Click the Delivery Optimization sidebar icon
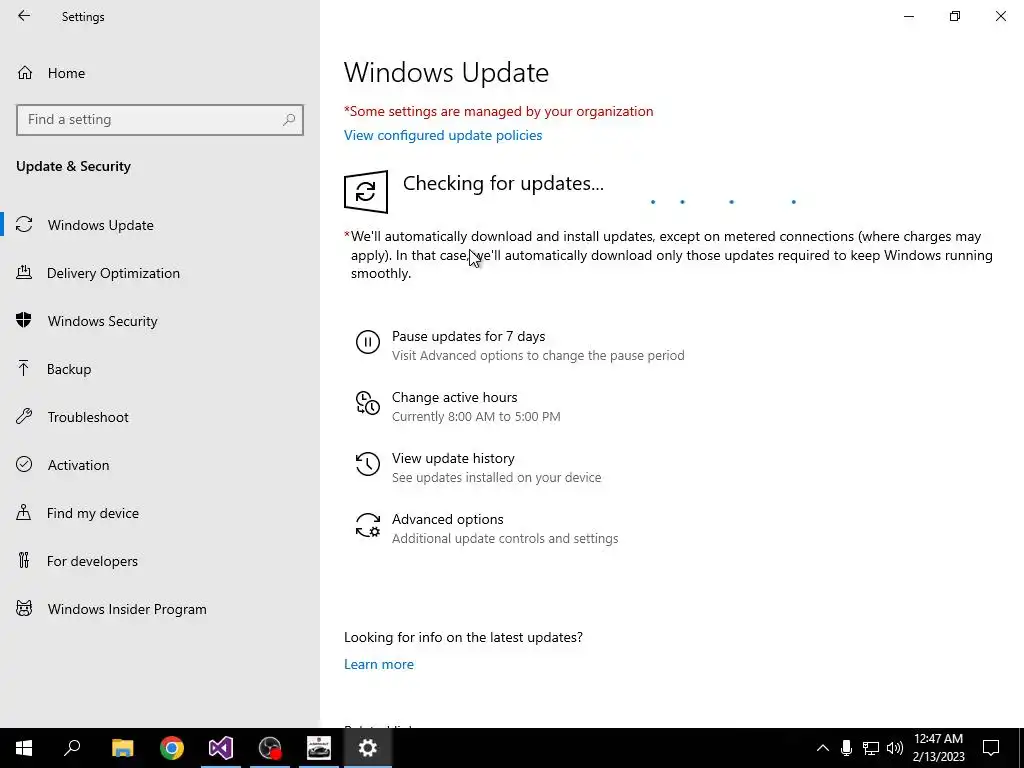This screenshot has width=1024, height=768. [24, 272]
